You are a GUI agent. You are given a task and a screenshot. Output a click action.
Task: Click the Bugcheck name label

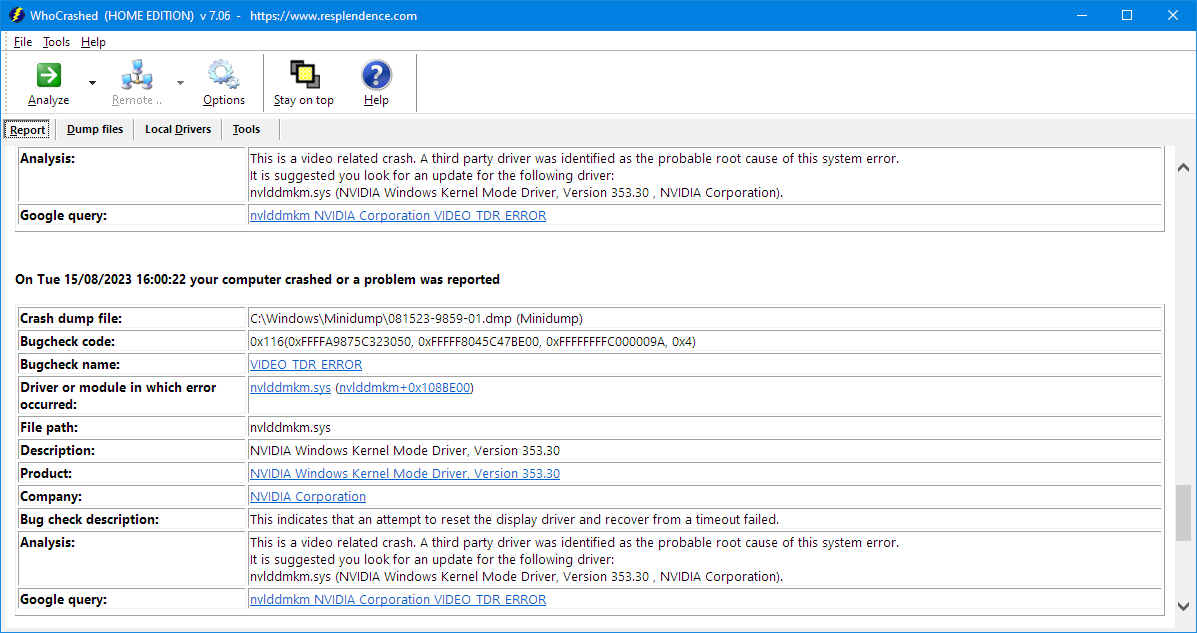point(70,364)
